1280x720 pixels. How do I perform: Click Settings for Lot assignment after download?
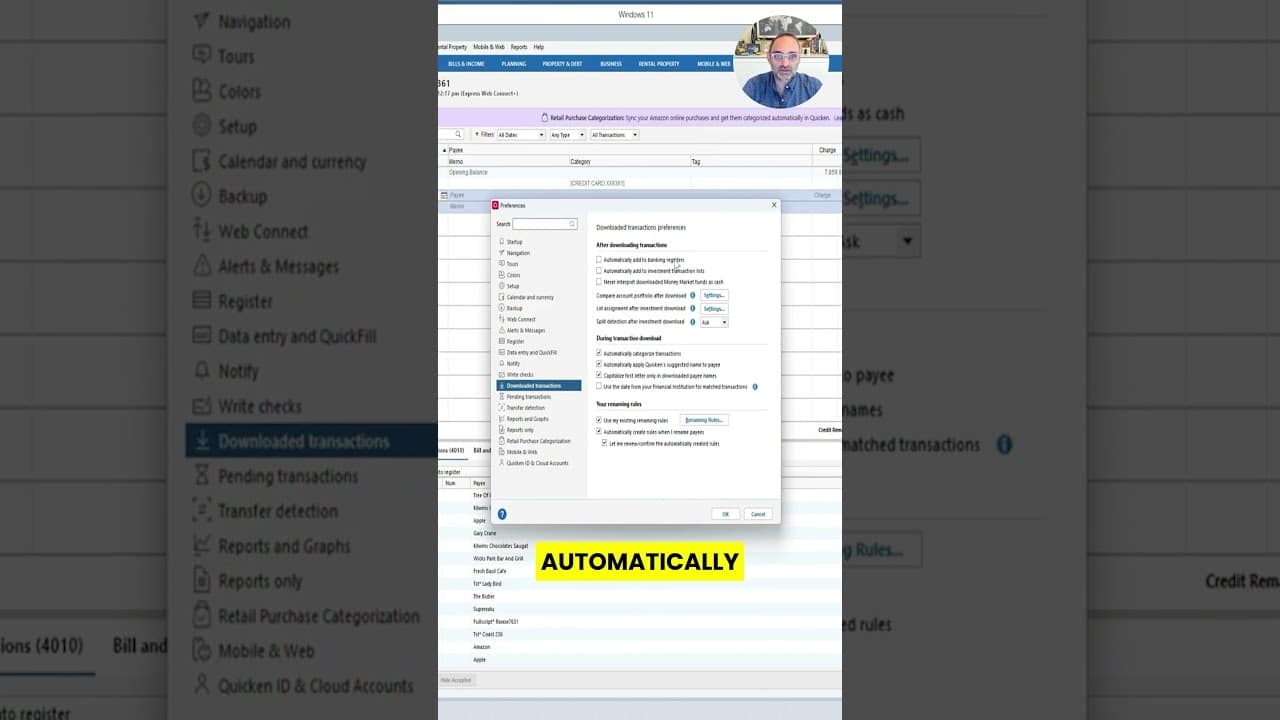tap(714, 309)
